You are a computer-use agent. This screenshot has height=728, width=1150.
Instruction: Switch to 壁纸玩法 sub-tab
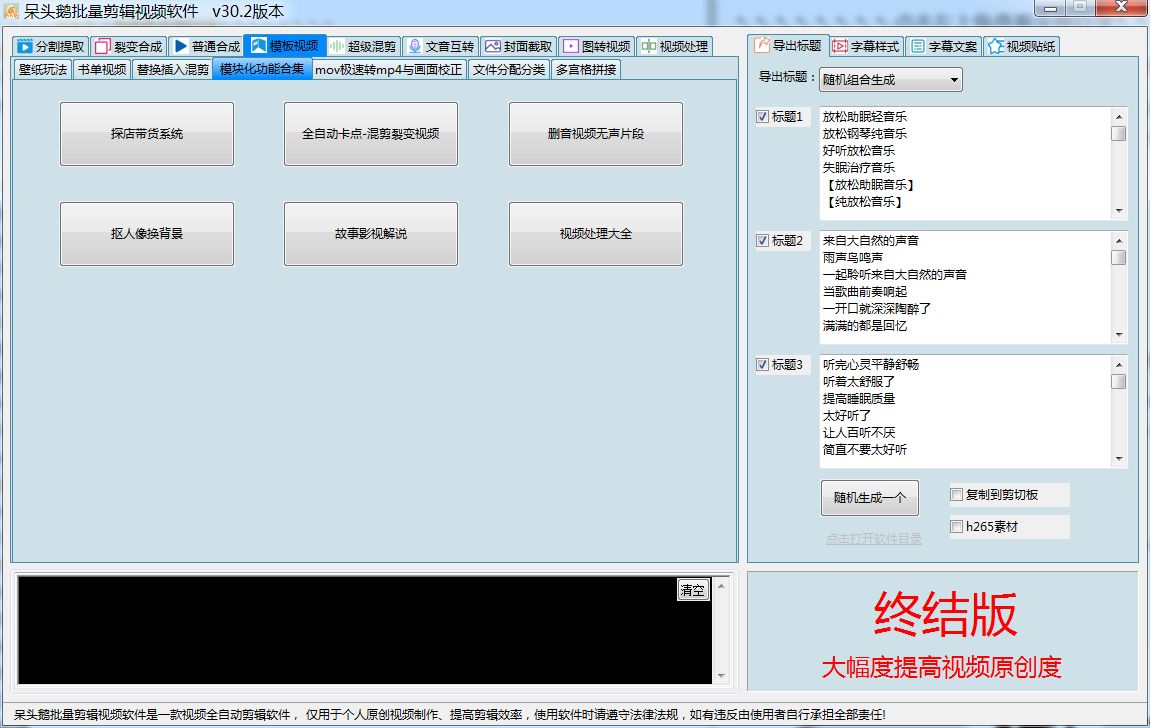pyautogui.click(x=43, y=70)
